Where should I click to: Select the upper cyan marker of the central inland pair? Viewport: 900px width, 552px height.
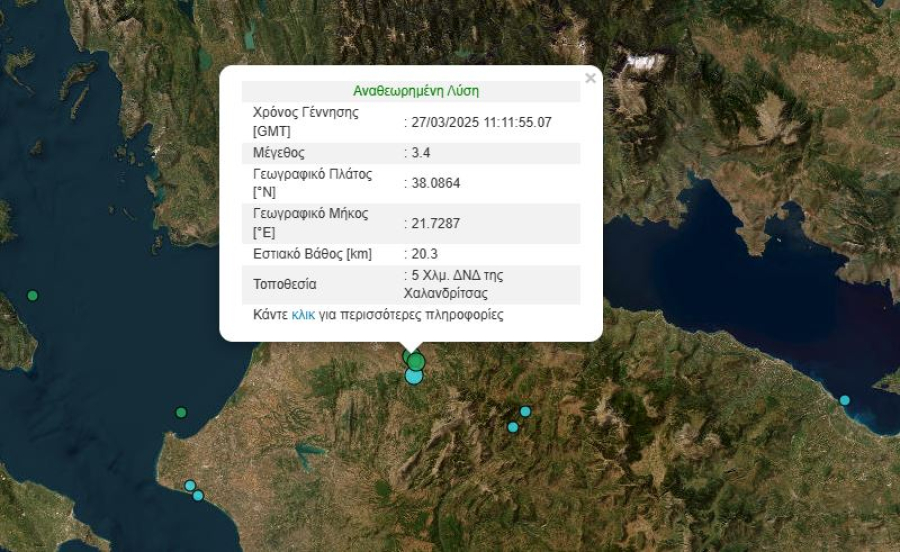click(525, 411)
